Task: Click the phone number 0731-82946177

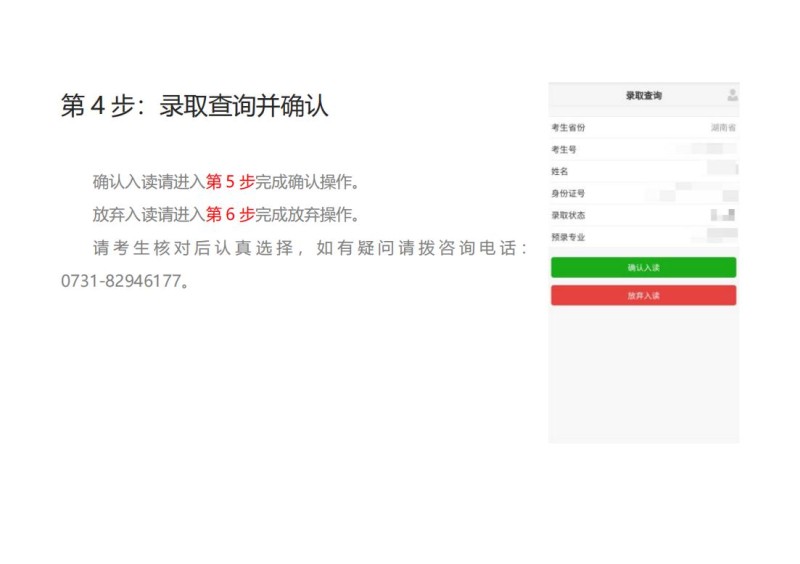Action: pos(121,281)
